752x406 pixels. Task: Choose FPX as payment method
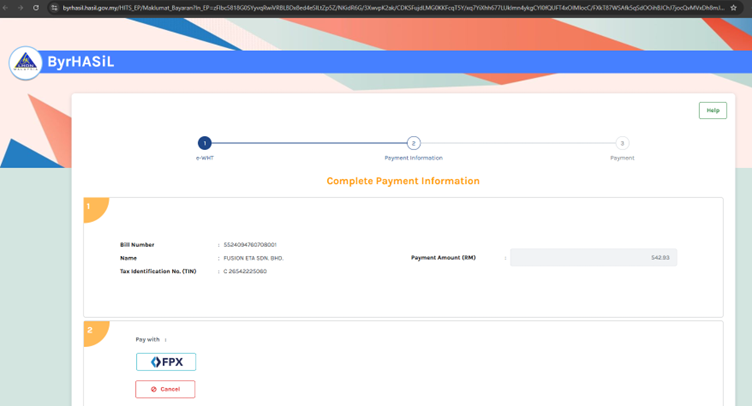click(x=166, y=362)
